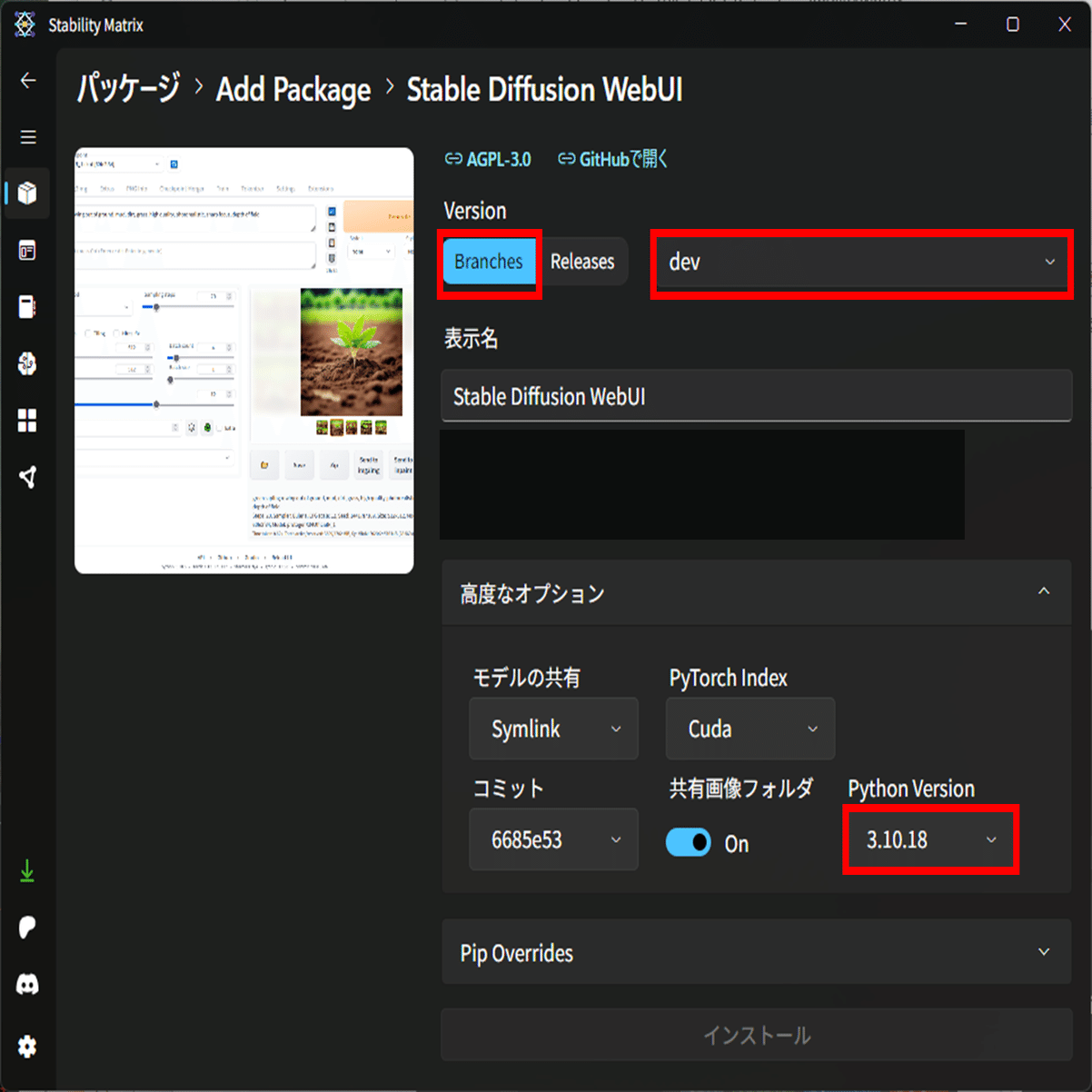Open the hamburger menu in the sidebar
This screenshot has height=1092, width=1092.
(x=28, y=137)
